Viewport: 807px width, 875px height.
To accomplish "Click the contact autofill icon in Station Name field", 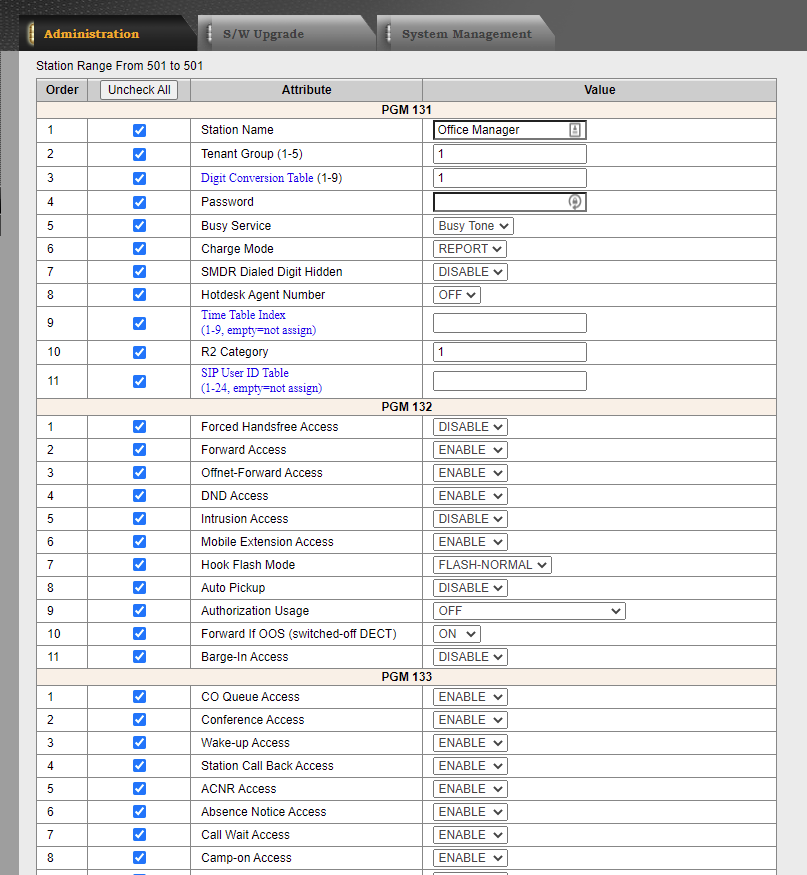I will 575,130.
